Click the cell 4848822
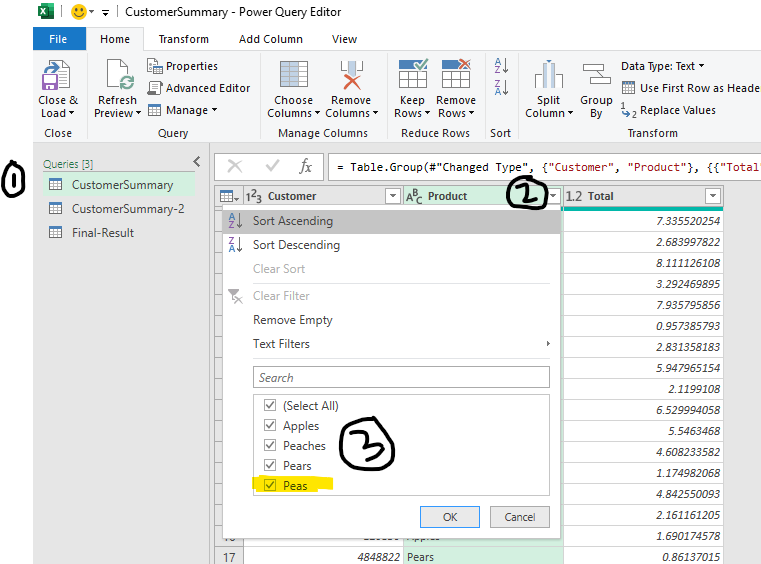The height and width of the screenshot is (564, 761). (324, 557)
